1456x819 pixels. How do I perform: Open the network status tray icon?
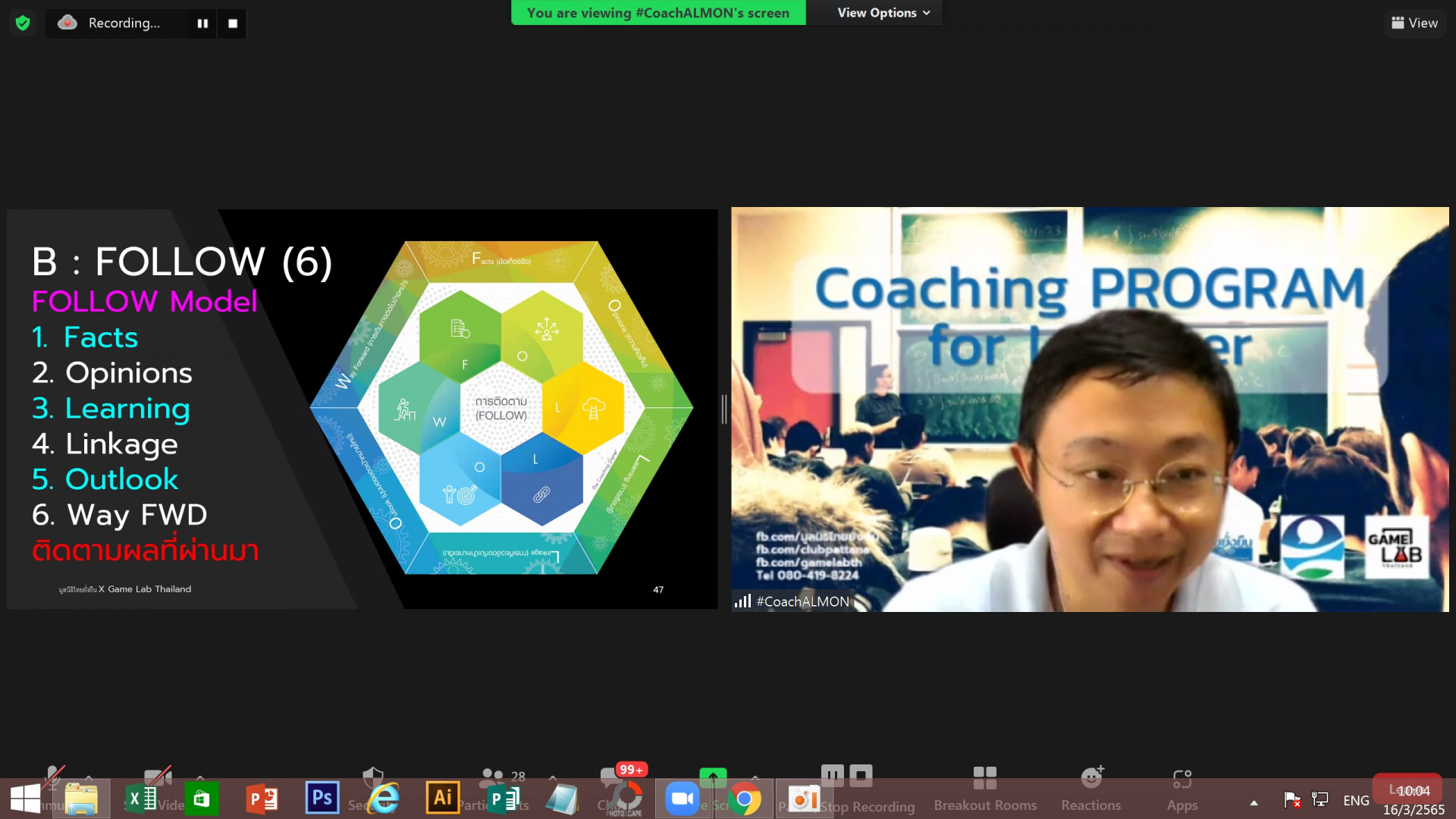tap(1320, 799)
